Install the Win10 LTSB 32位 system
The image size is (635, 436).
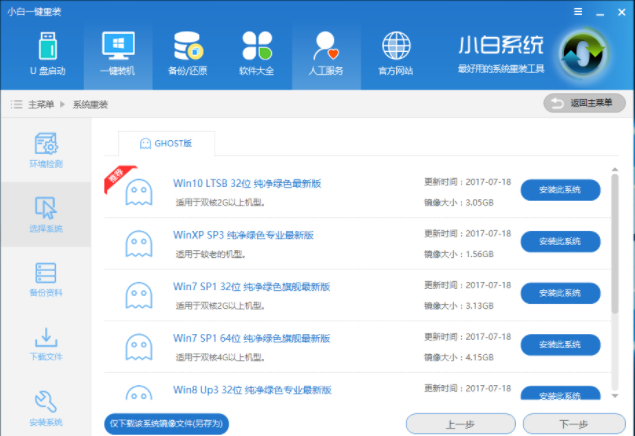coord(560,190)
